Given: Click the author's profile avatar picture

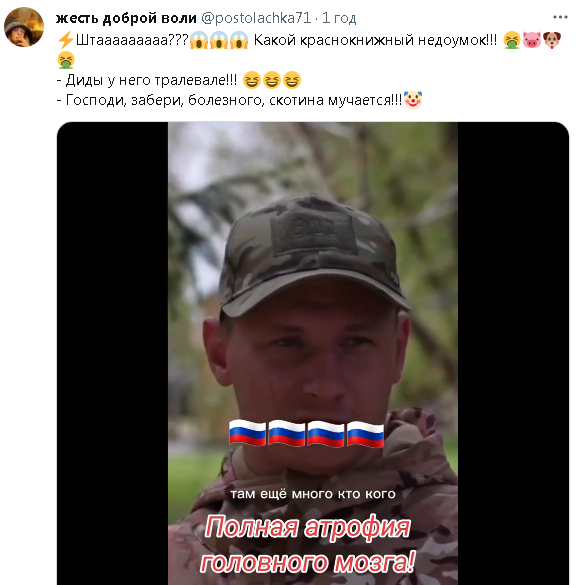Looking at the screenshot, I should (x=24, y=27).
